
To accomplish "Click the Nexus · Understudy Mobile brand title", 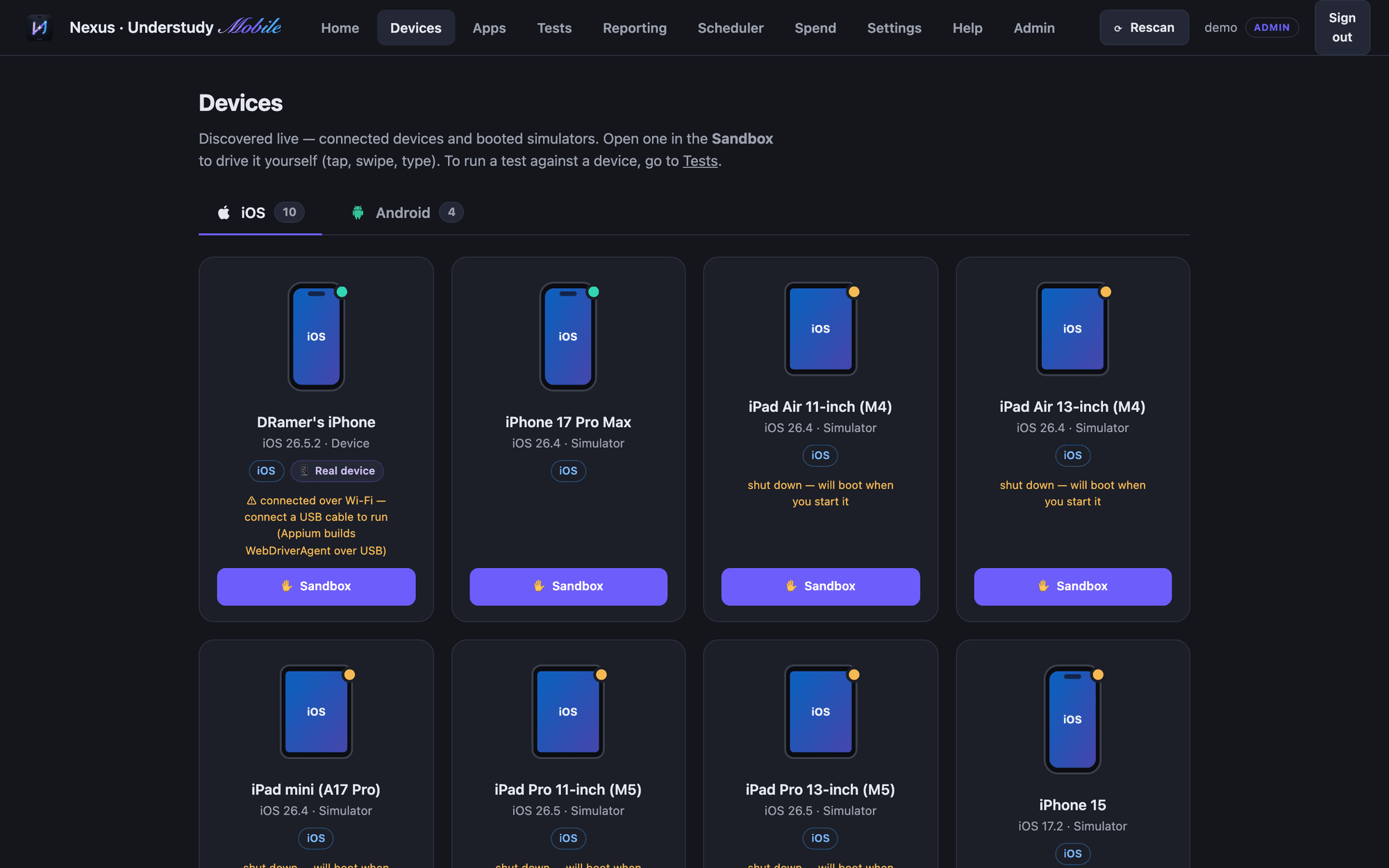I will click(175, 27).
